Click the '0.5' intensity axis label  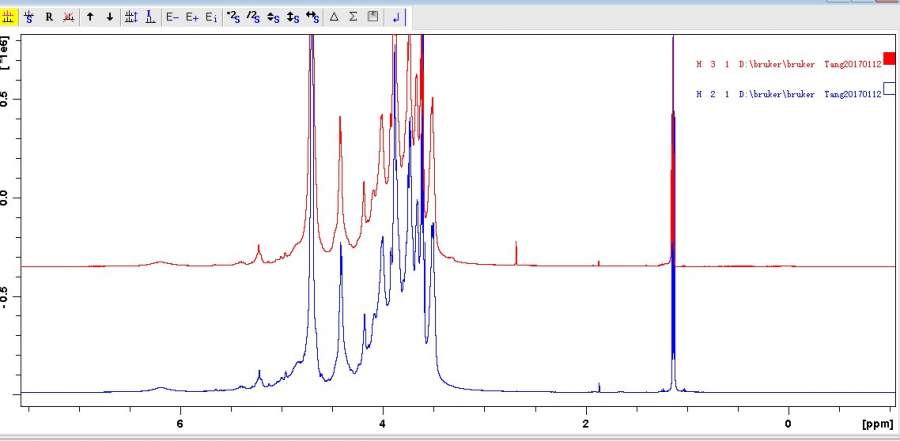(x=6, y=99)
